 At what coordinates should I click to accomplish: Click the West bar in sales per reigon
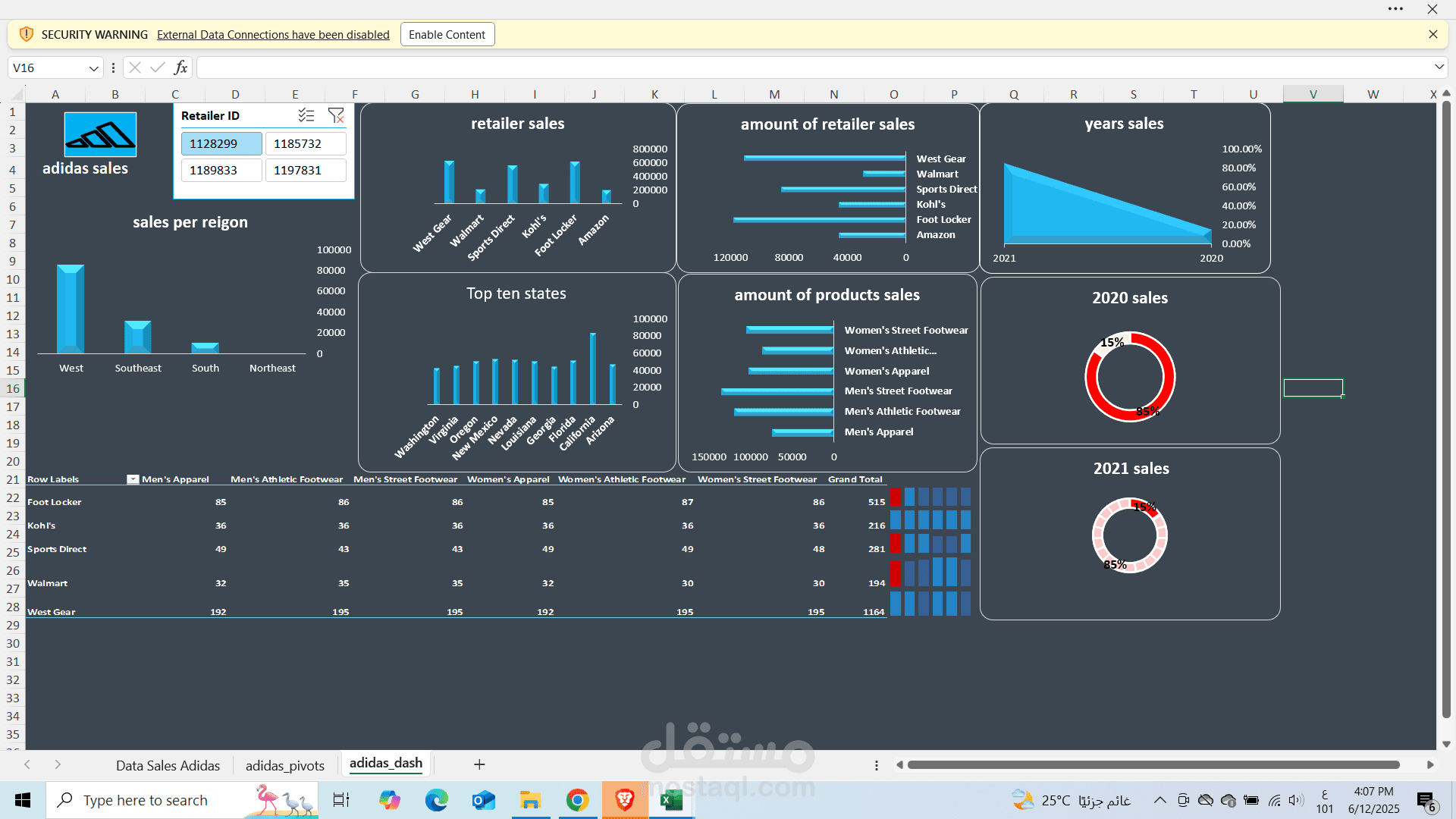pyautogui.click(x=71, y=309)
